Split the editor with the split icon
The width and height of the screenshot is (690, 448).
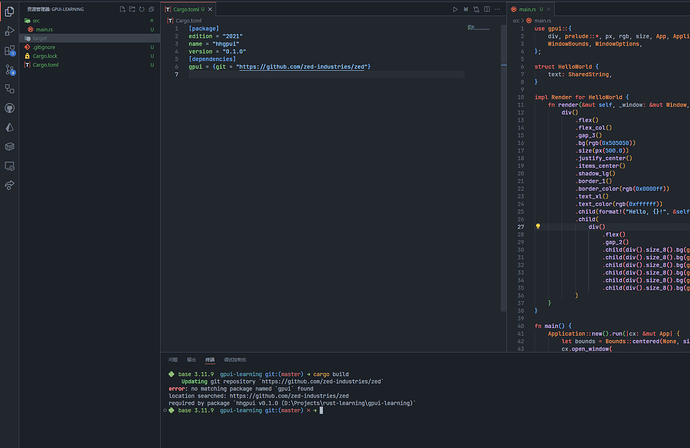pos(487,9)
